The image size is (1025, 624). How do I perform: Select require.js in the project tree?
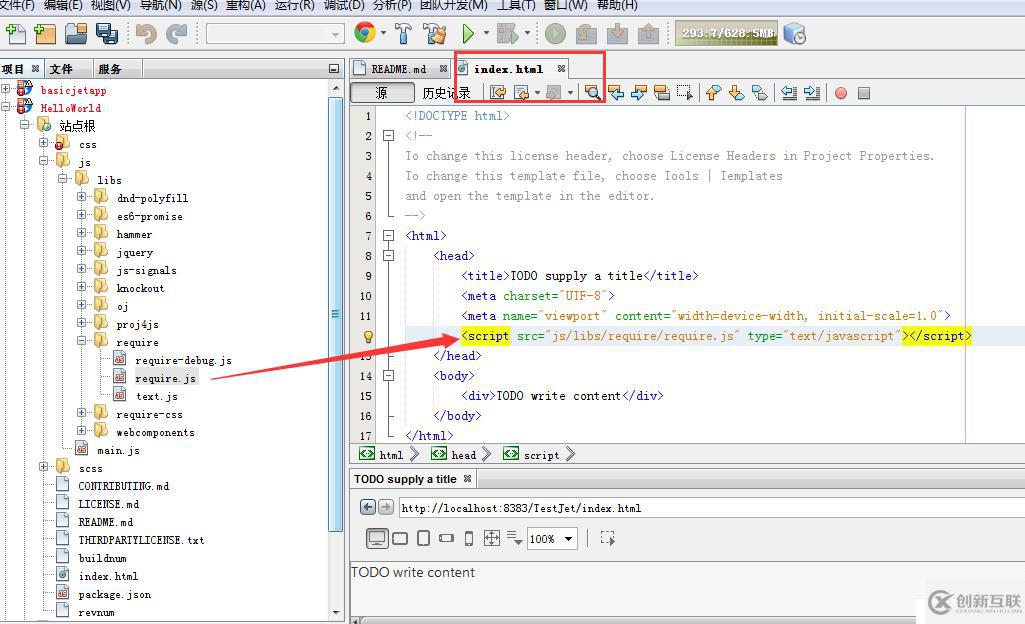(165, 378)
